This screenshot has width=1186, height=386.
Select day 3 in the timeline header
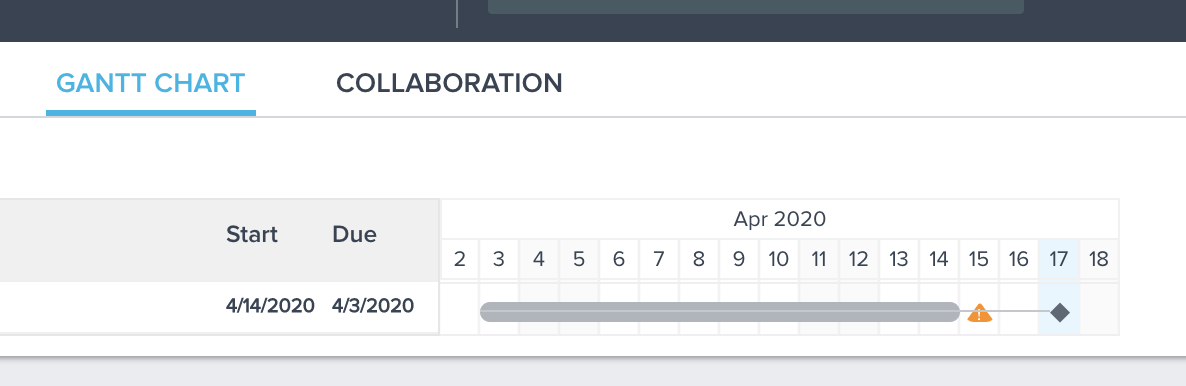[x=498, y=260]
